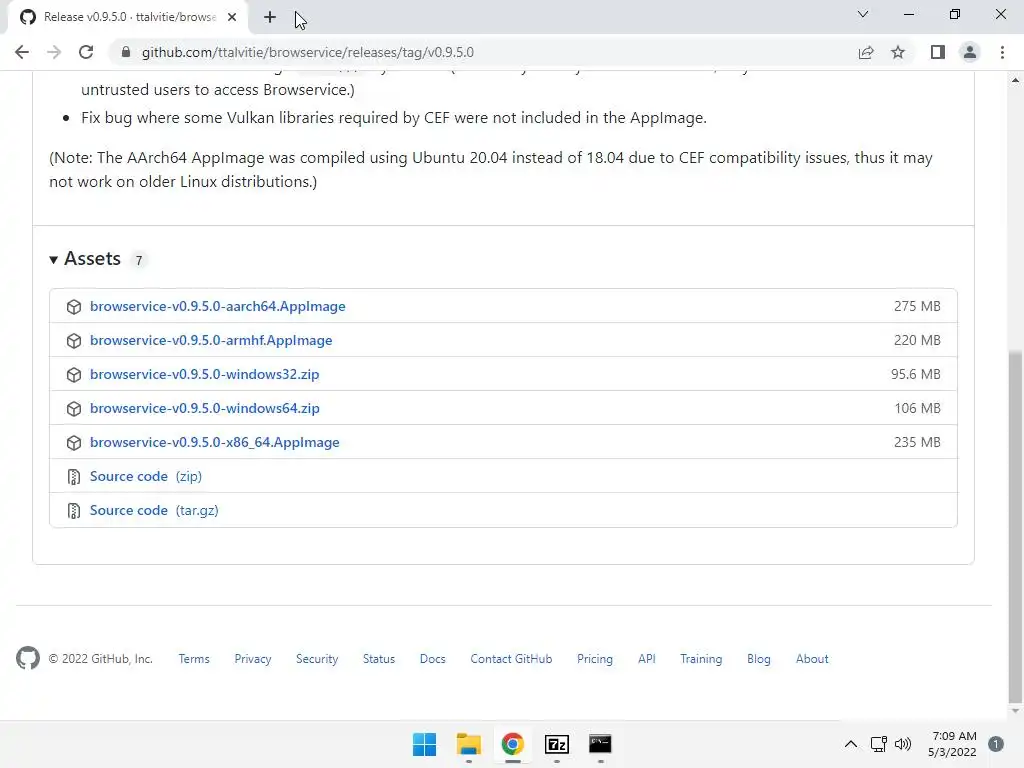
Task: Select the Release v0.9.5.0 tab
Action: (x=128, y=17)
